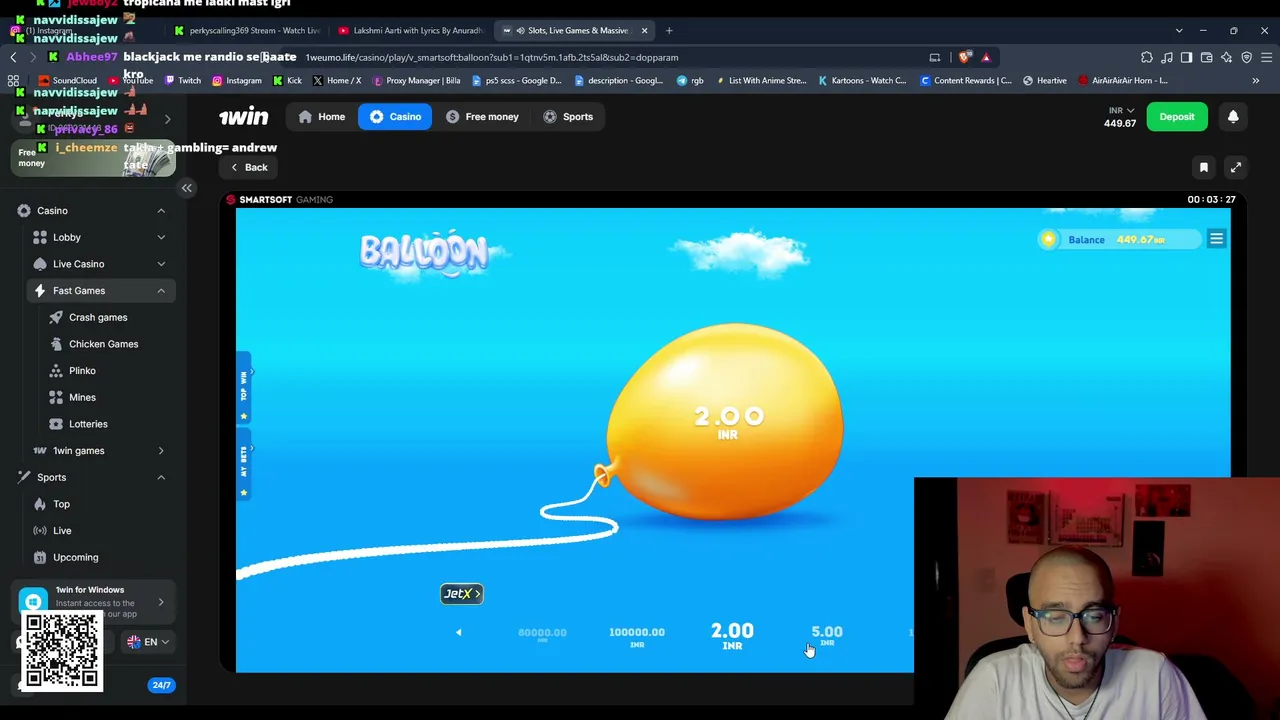
Task: Go to the Home tab
Action: [321, 117]
